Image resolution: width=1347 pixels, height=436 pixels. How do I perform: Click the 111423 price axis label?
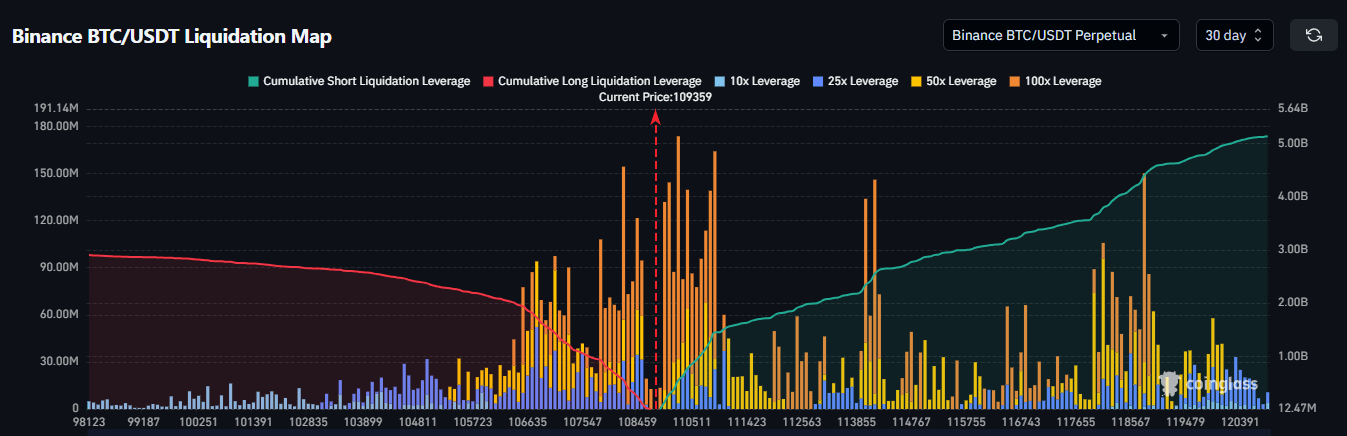click(747, 423)
